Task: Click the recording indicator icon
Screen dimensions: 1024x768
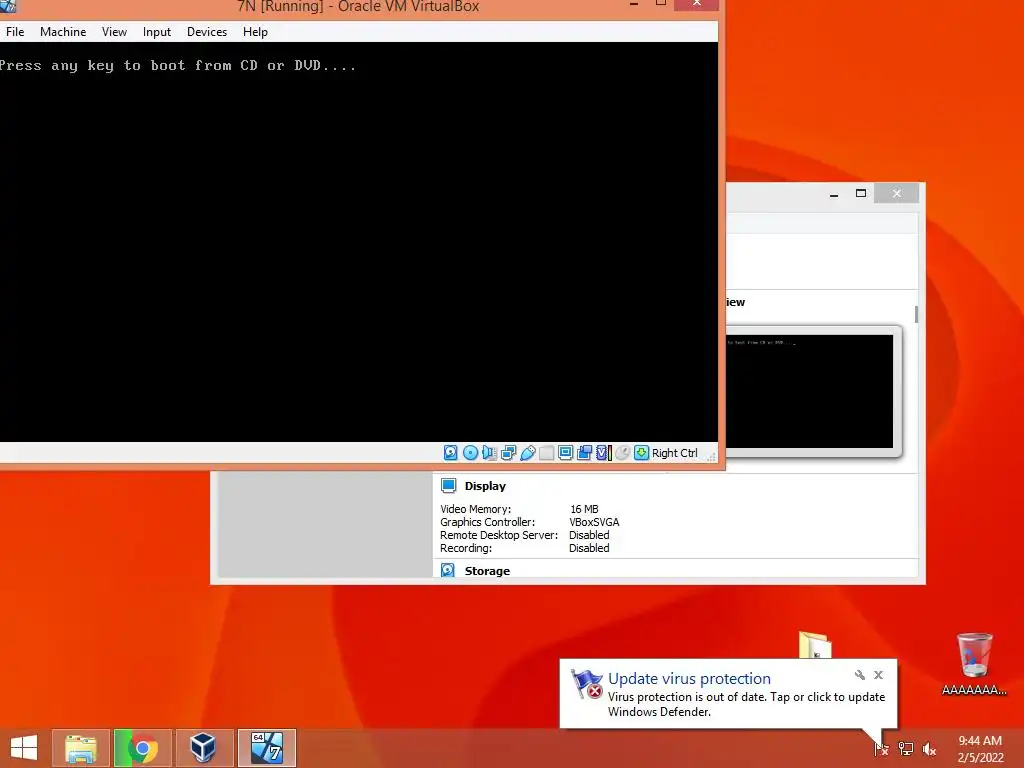Action: (584, 453)
